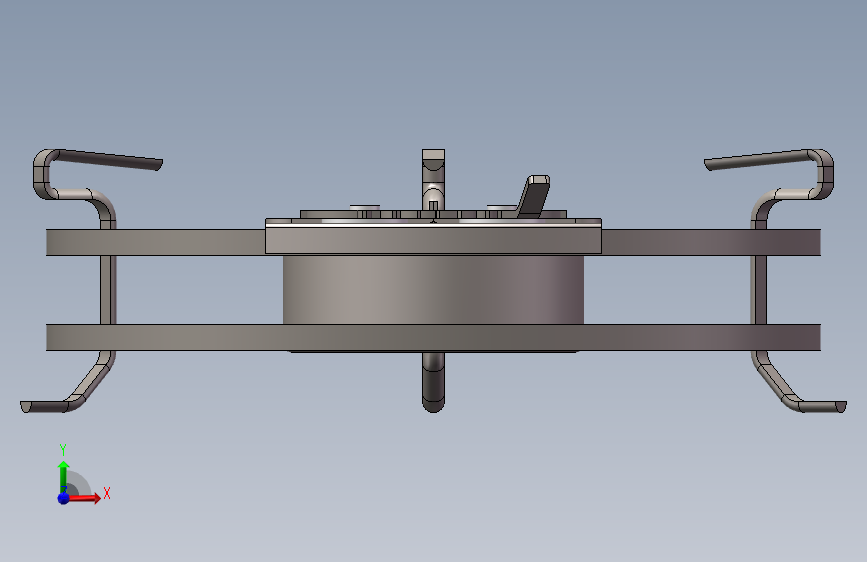
Task: Select the rectangular top plate above the cylinder
Action: 433,238
